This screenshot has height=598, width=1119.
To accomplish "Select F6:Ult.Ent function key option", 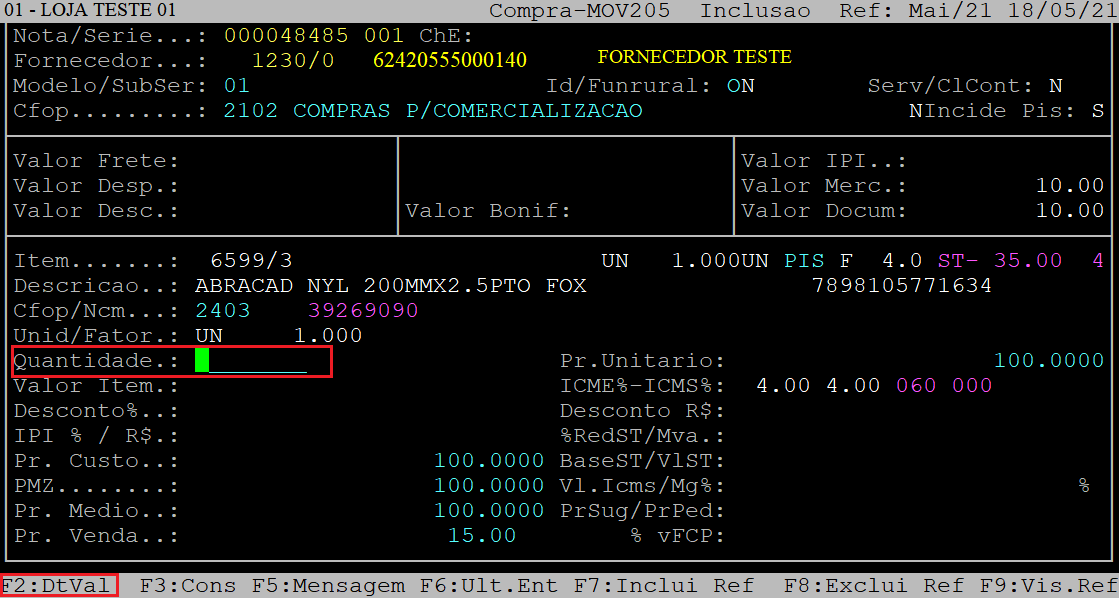I will pyautogui.click(x=488, y=586).
